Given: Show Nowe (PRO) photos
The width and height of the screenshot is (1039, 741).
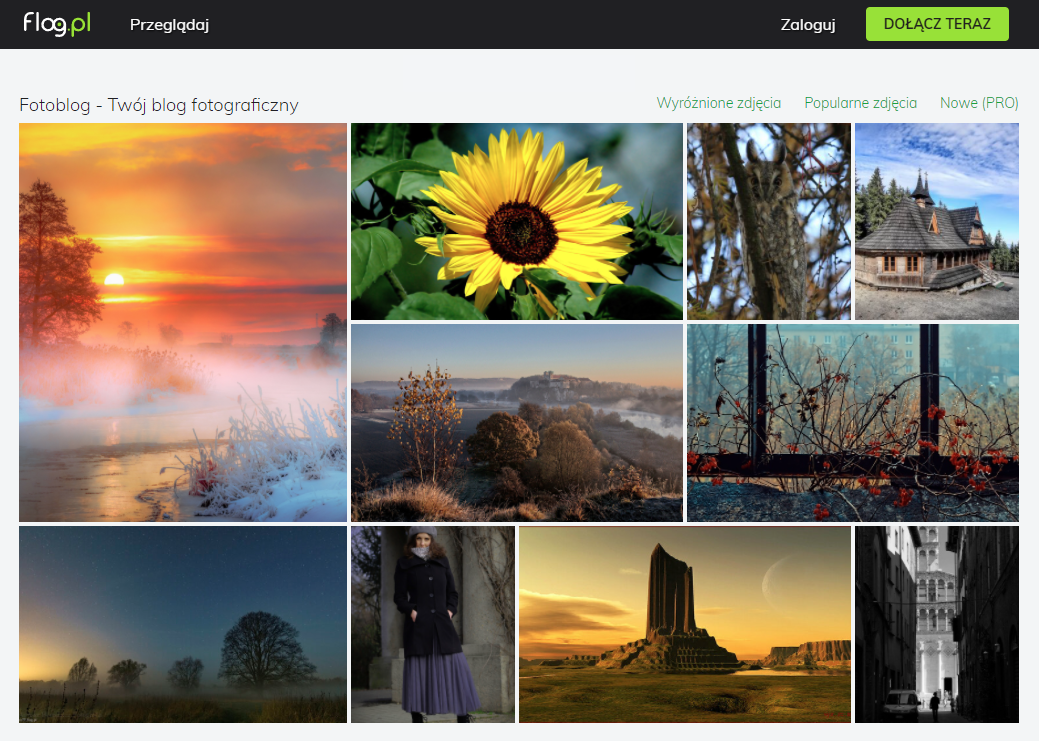Looking at the screenshot, I should [x=979, y=103].
